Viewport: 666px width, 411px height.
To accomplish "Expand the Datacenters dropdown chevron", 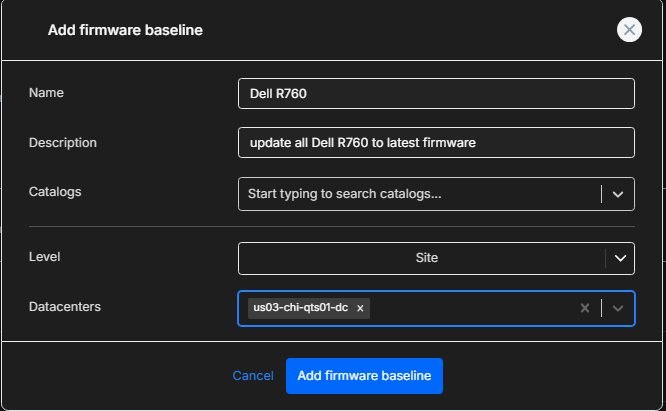I will click(618, 308).
